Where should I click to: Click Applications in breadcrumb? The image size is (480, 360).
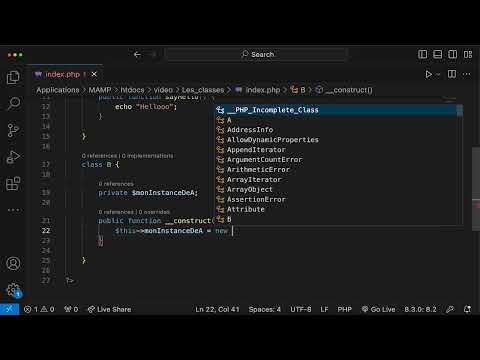58,90
